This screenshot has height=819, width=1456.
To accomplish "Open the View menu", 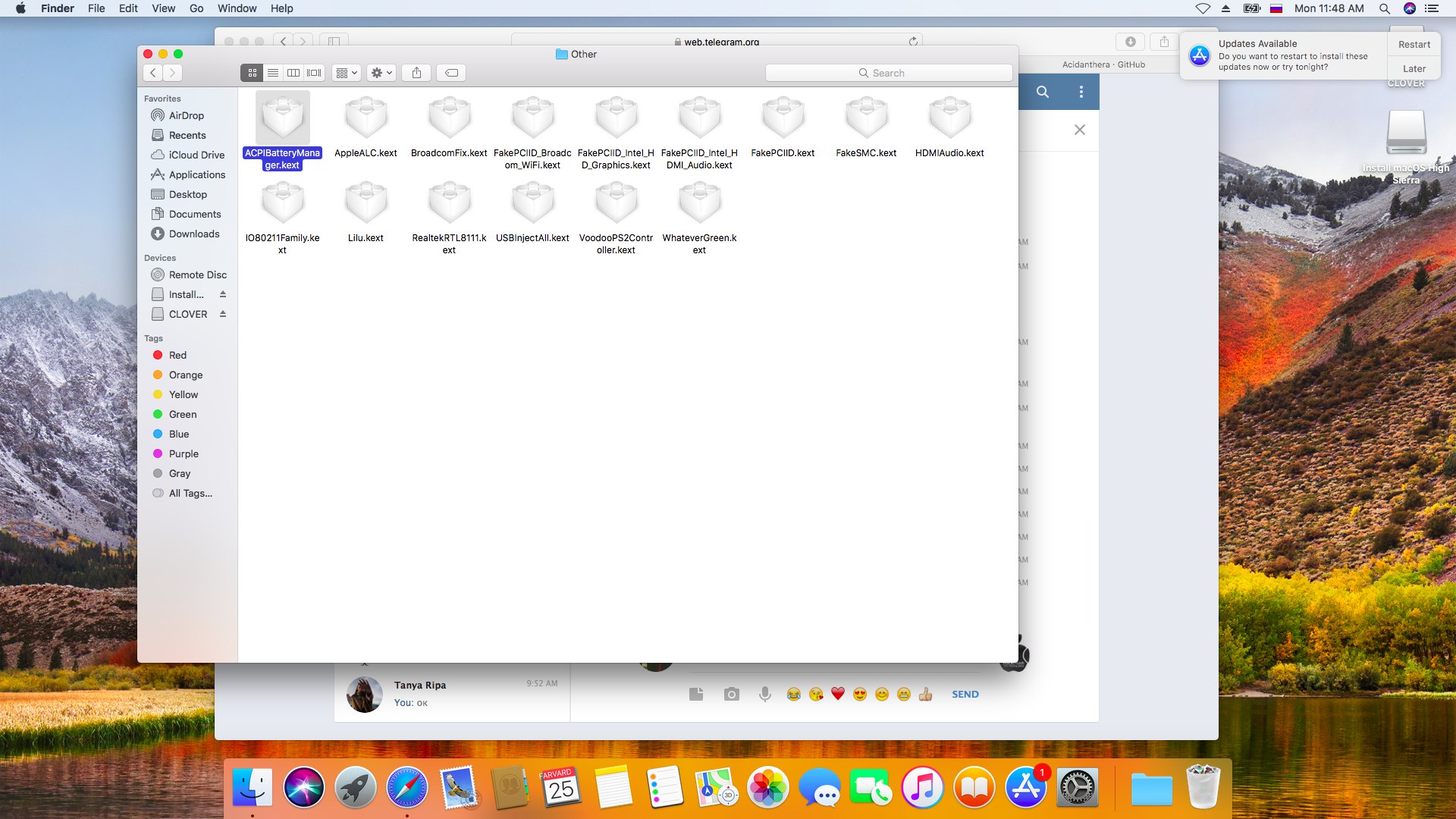I will [x=163, y=8].
